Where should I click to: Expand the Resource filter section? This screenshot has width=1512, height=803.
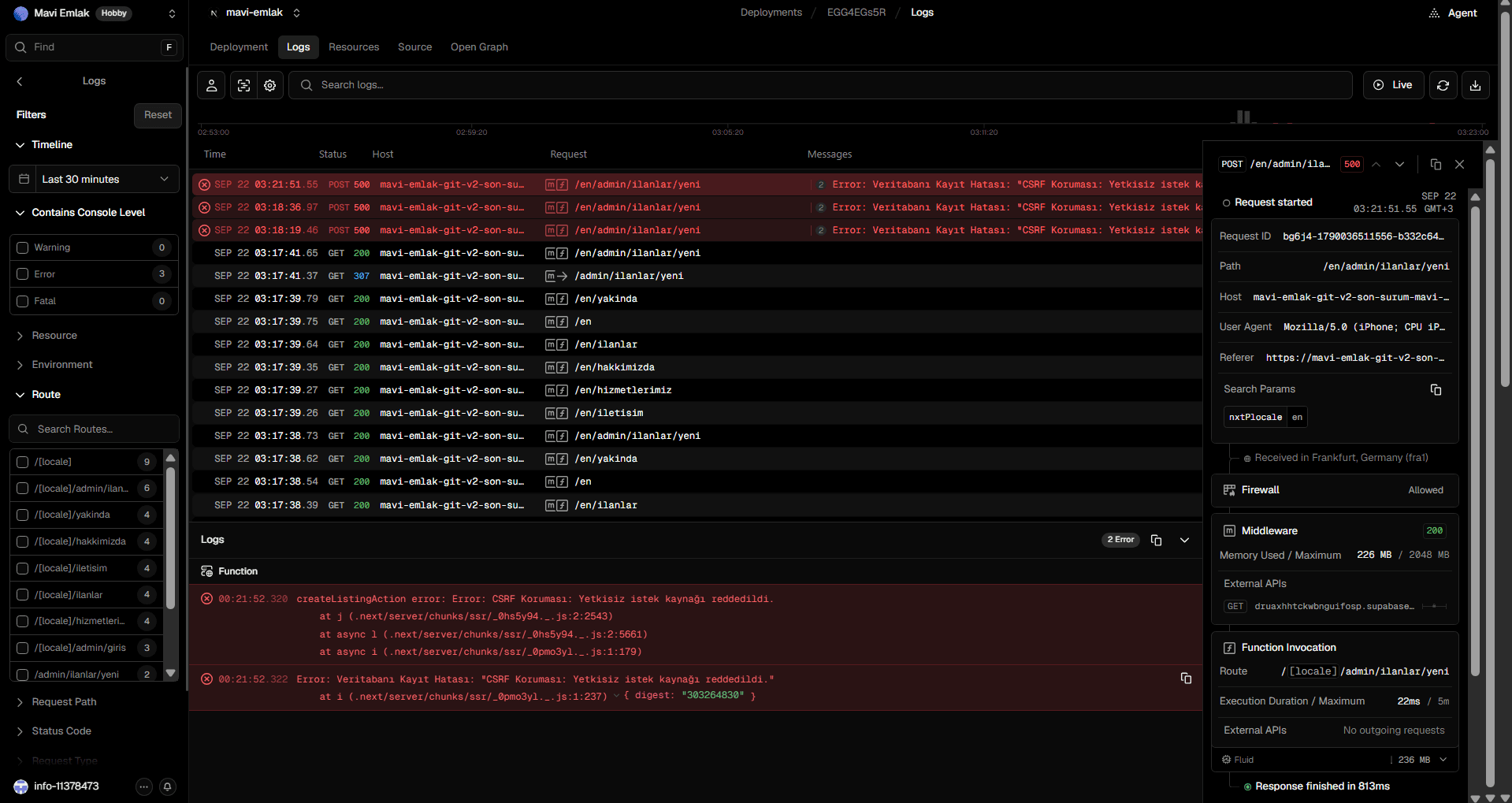(x=54, y=336)
